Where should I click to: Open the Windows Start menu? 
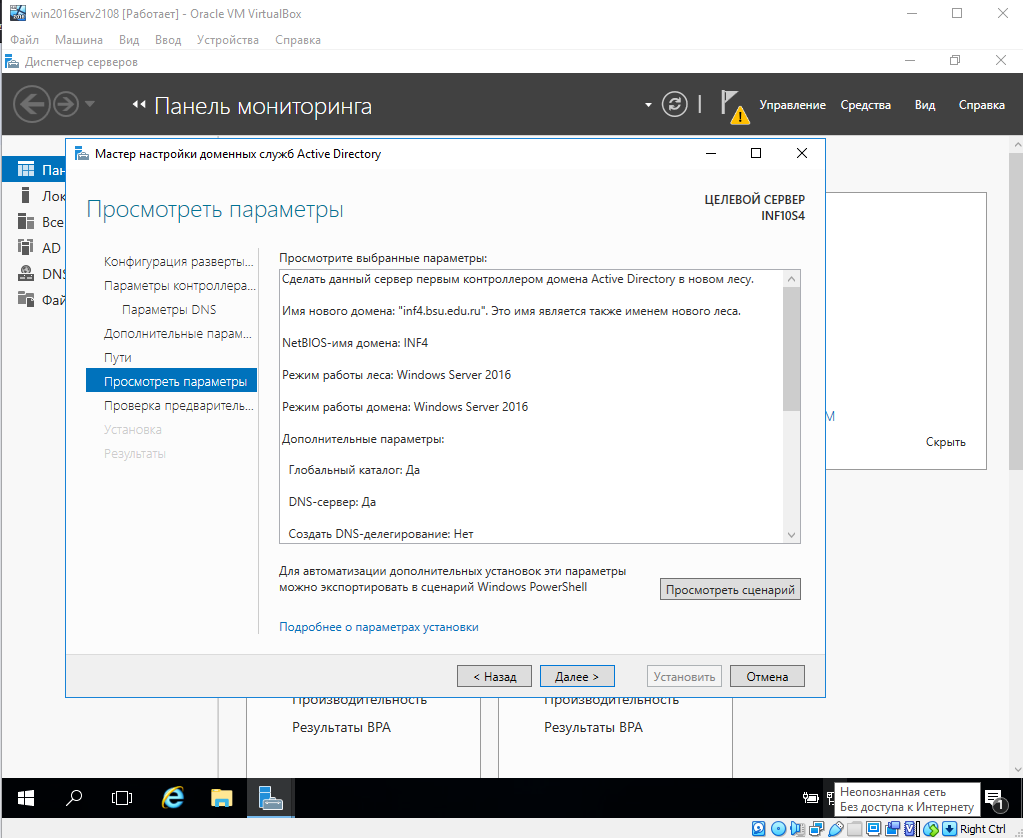(26, 798)
